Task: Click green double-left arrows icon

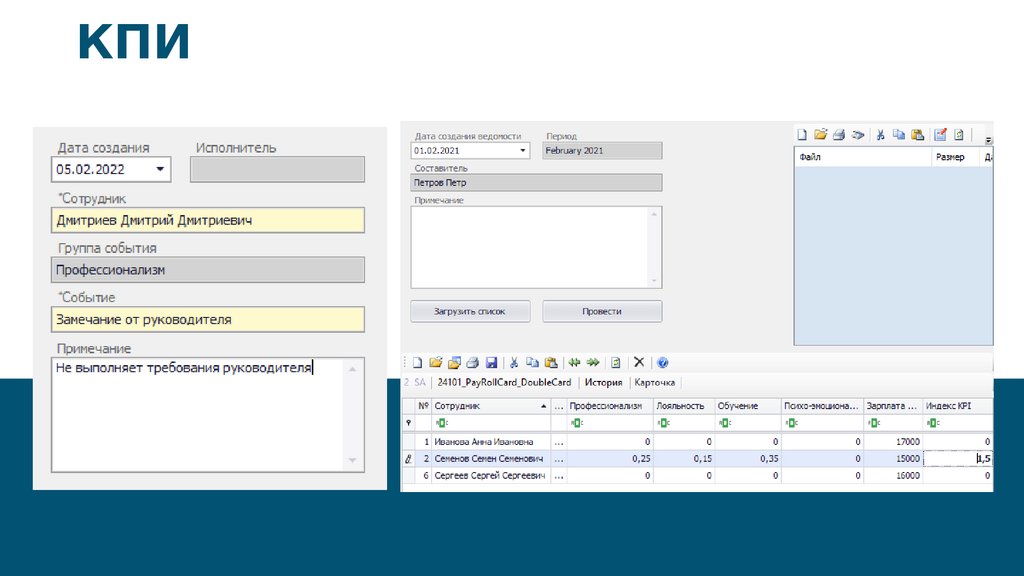Action: [574, 362]
